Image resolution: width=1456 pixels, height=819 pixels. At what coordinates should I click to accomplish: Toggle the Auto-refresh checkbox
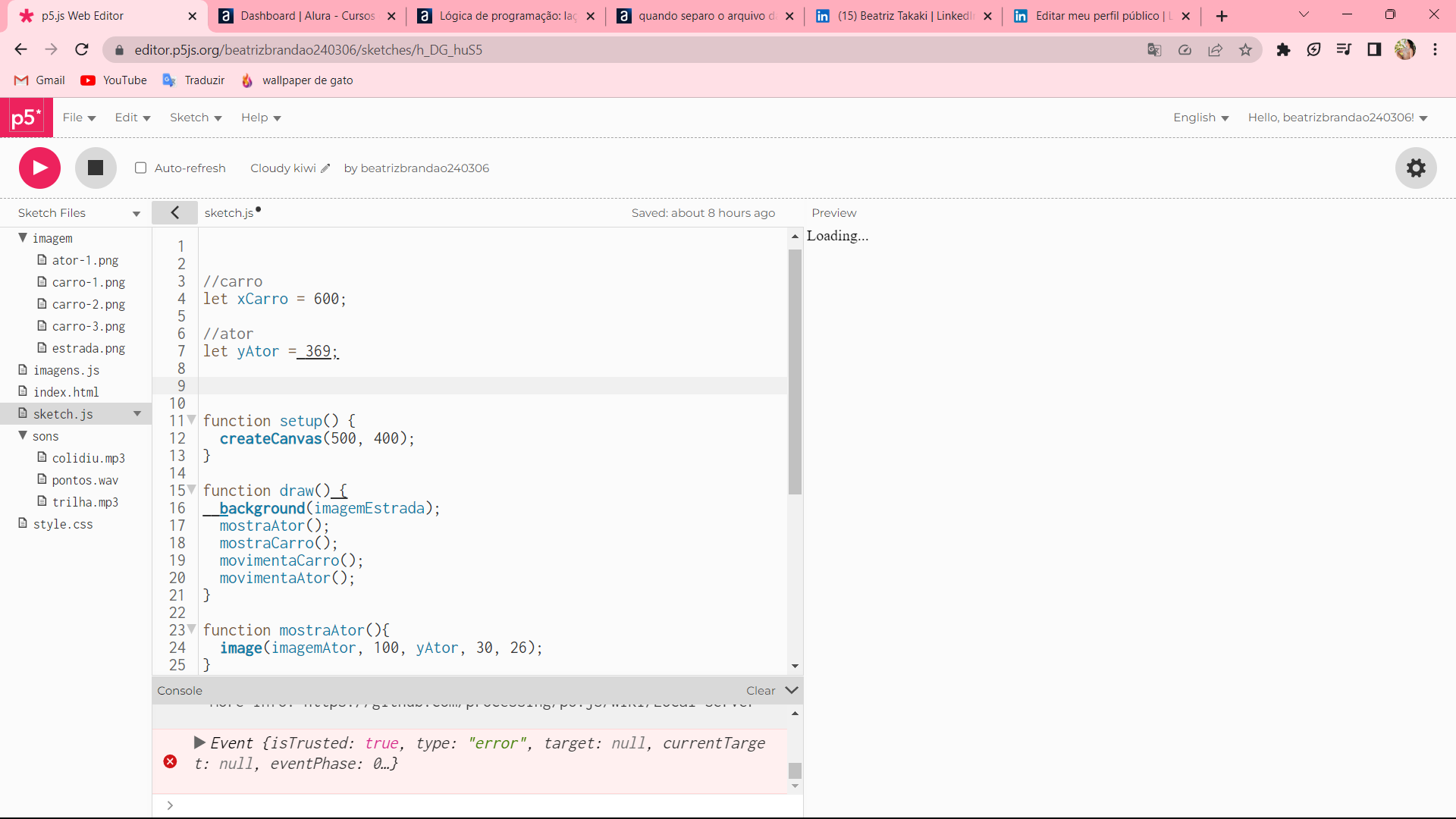[140, 168]
